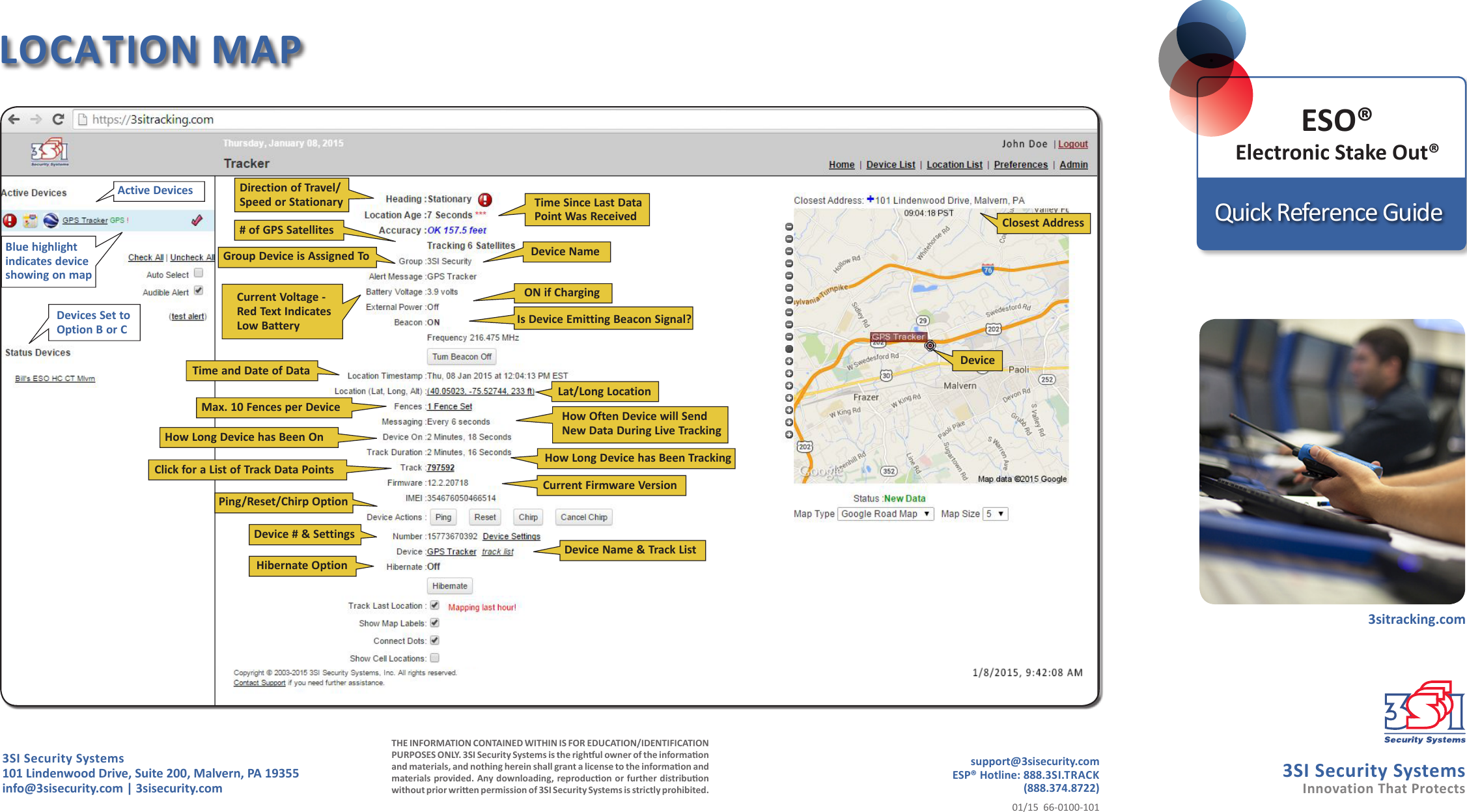Click the bottommost plus zoom button

[x=789, y=434]
